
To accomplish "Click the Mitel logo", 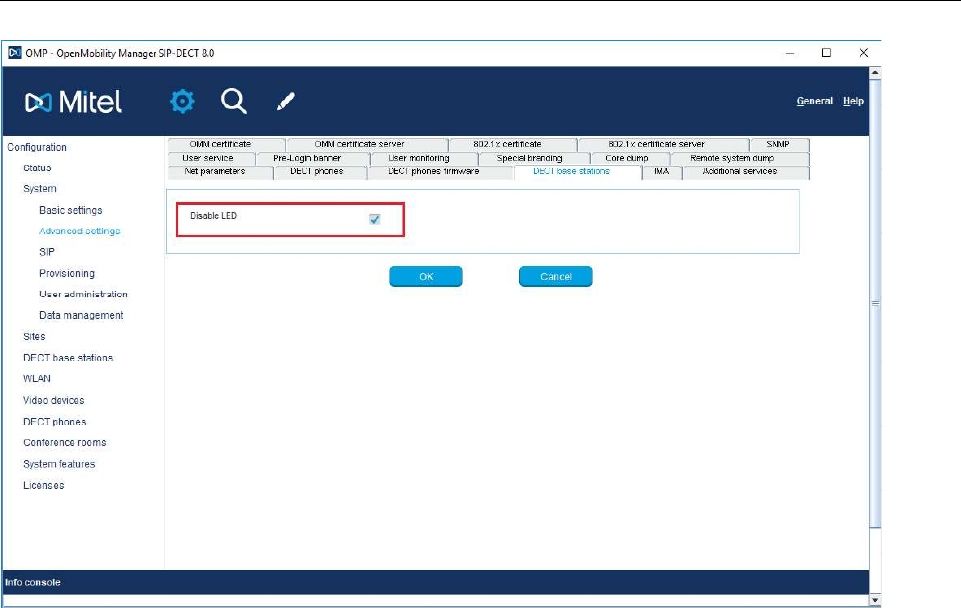I will (x=74, y=102).
